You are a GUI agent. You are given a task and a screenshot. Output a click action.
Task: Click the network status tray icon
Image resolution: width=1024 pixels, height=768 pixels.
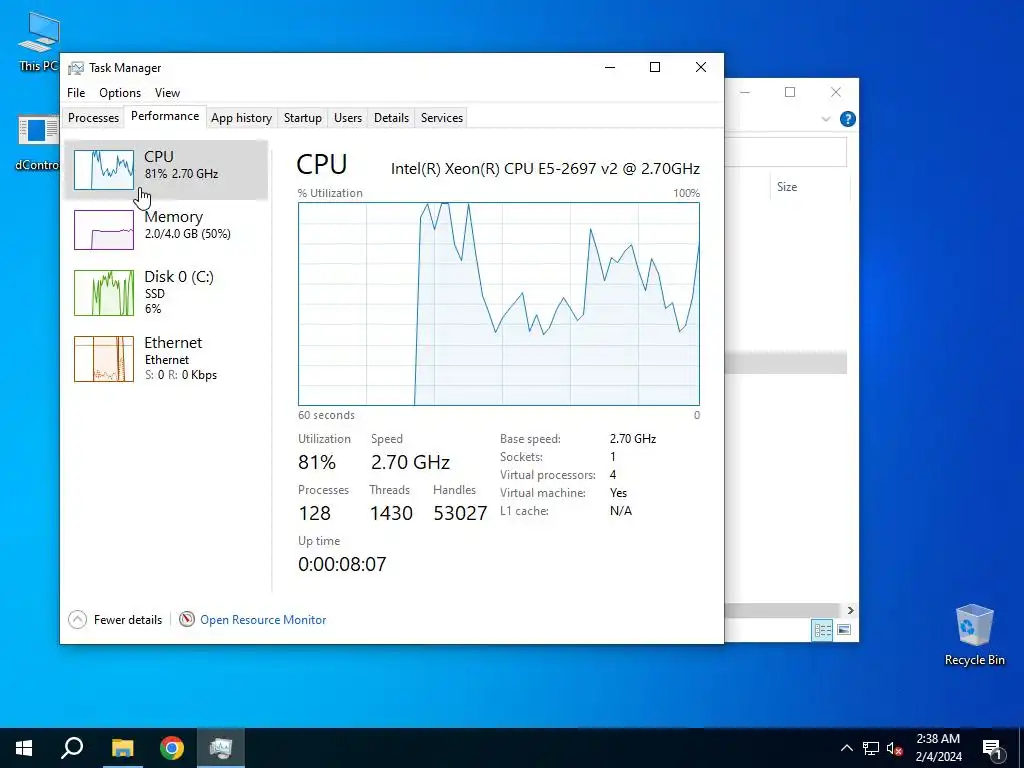click(x=871, y=748)
